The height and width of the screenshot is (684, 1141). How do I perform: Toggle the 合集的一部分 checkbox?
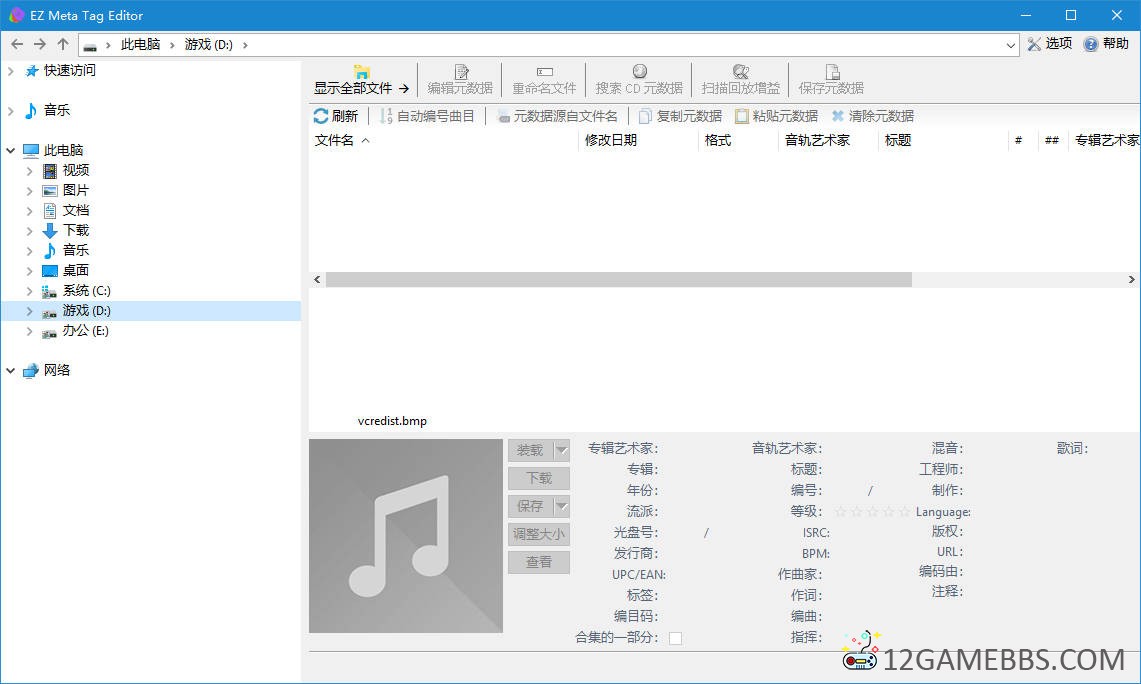click(675, 638)
